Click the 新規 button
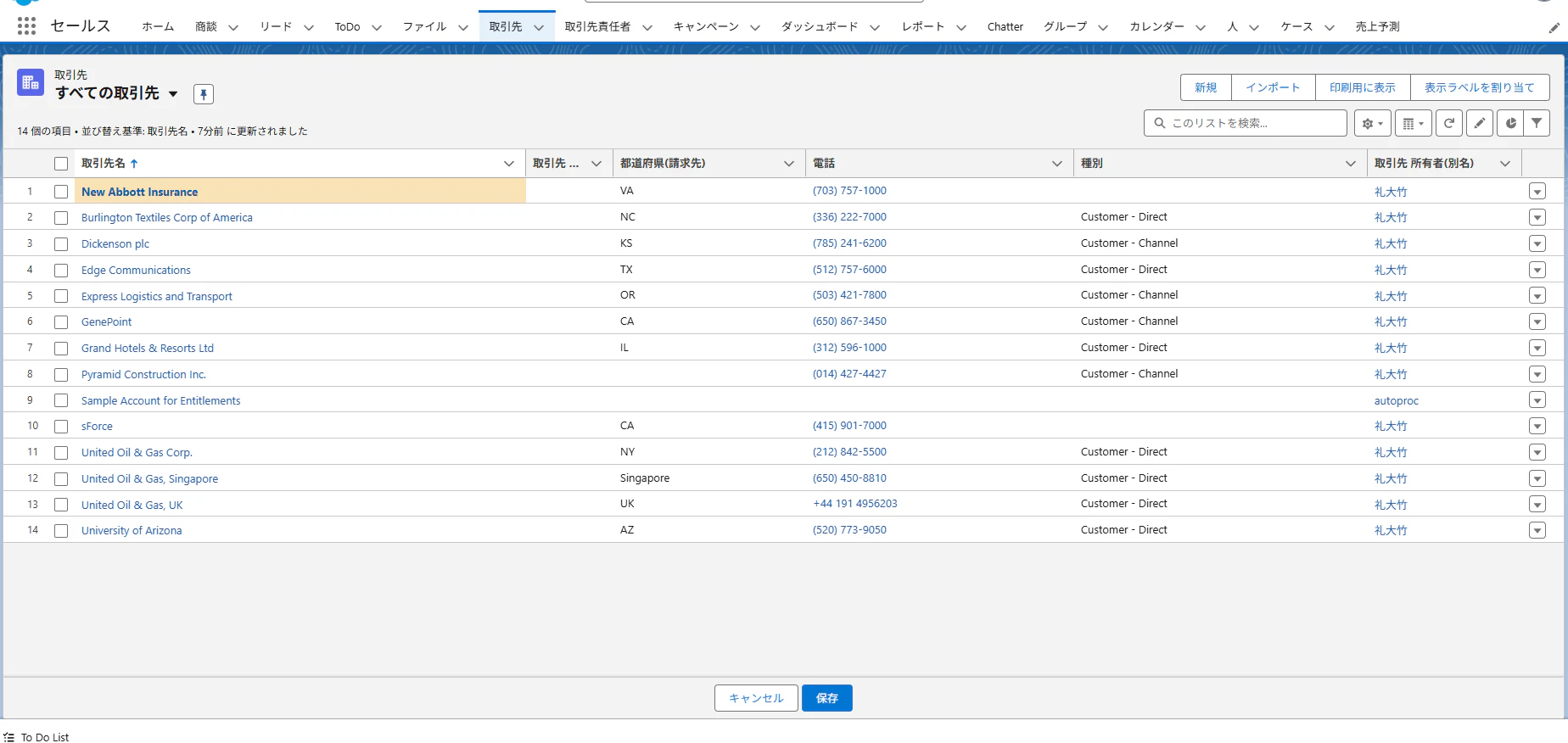Screen dimensions: 1568x743 [1206, 87]
